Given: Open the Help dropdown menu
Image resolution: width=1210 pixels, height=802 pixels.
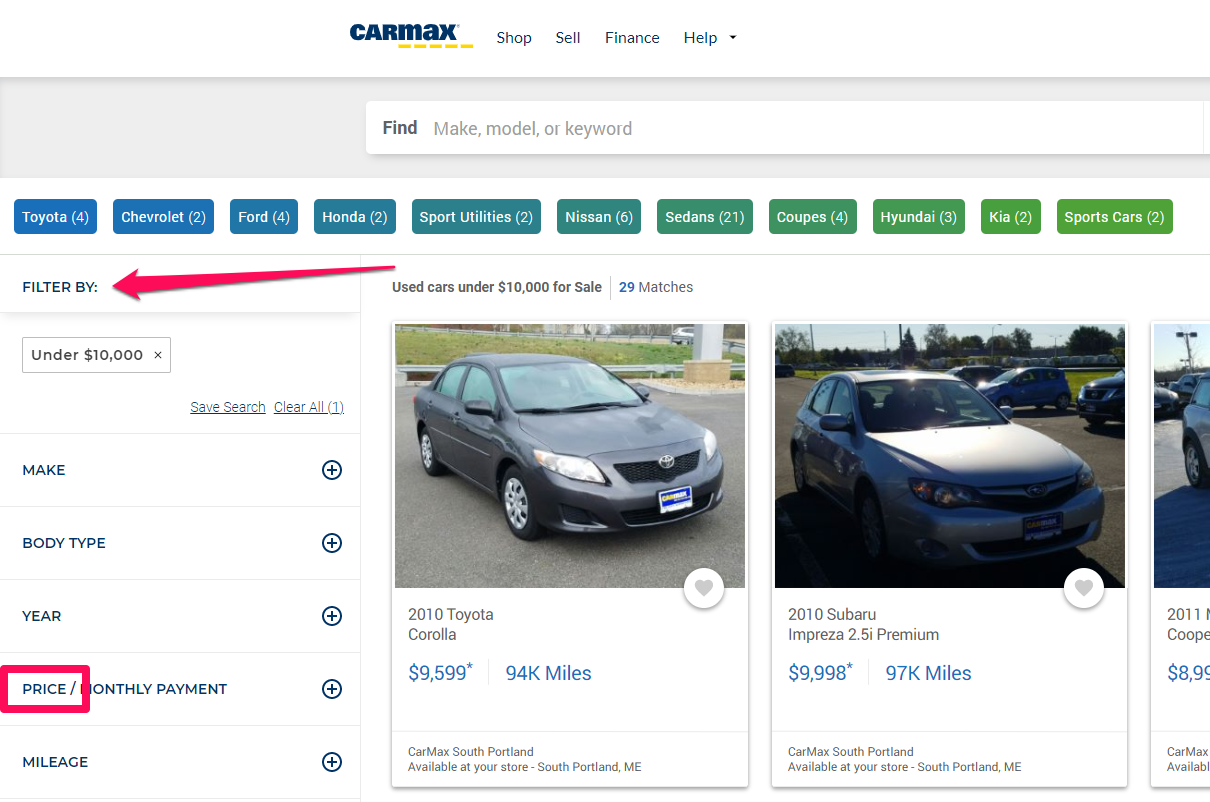Looking at the screenshot, I should point(710,38).
